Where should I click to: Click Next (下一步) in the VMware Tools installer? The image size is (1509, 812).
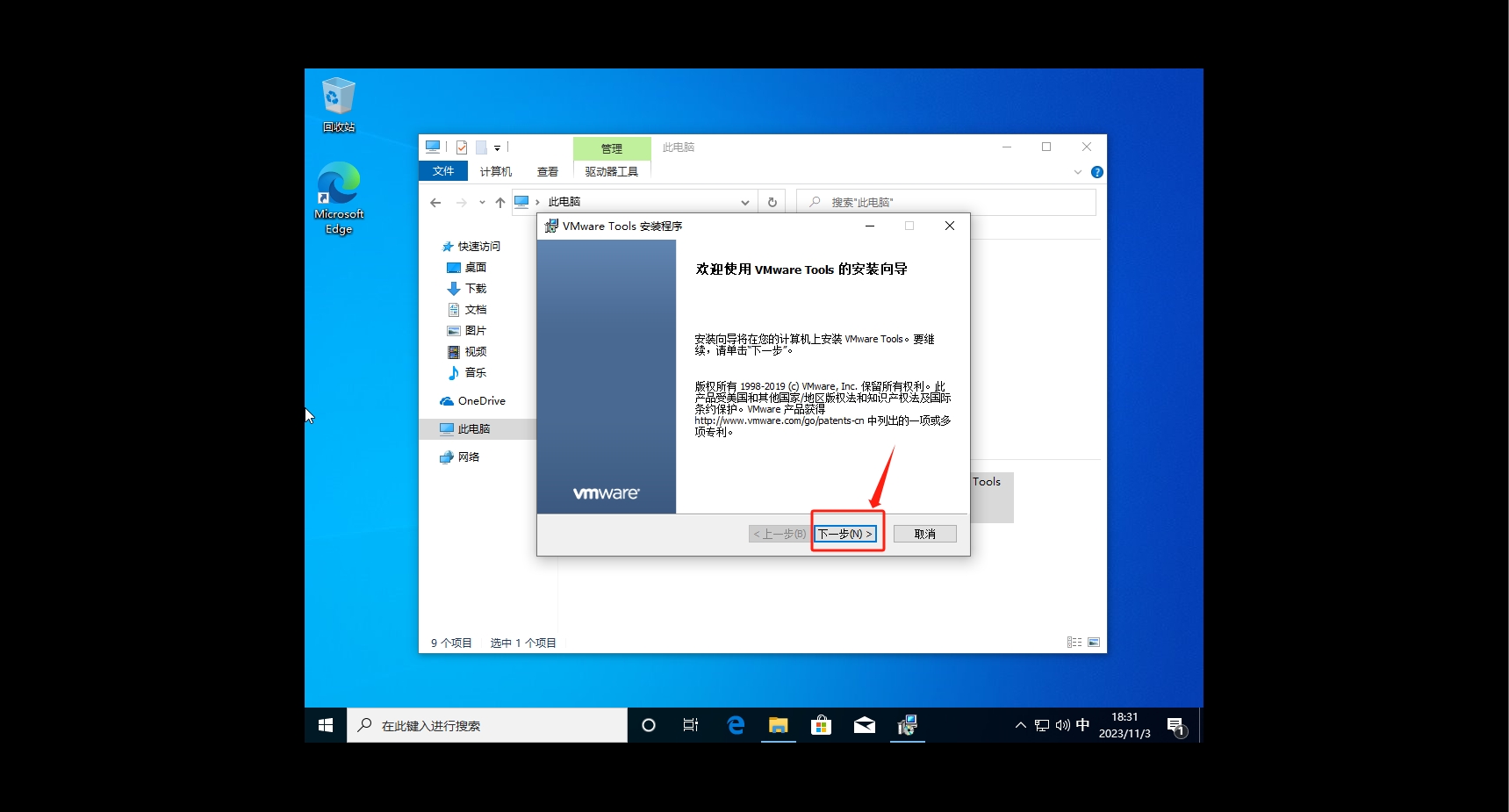pyautogui.click(x=845, y=534)
